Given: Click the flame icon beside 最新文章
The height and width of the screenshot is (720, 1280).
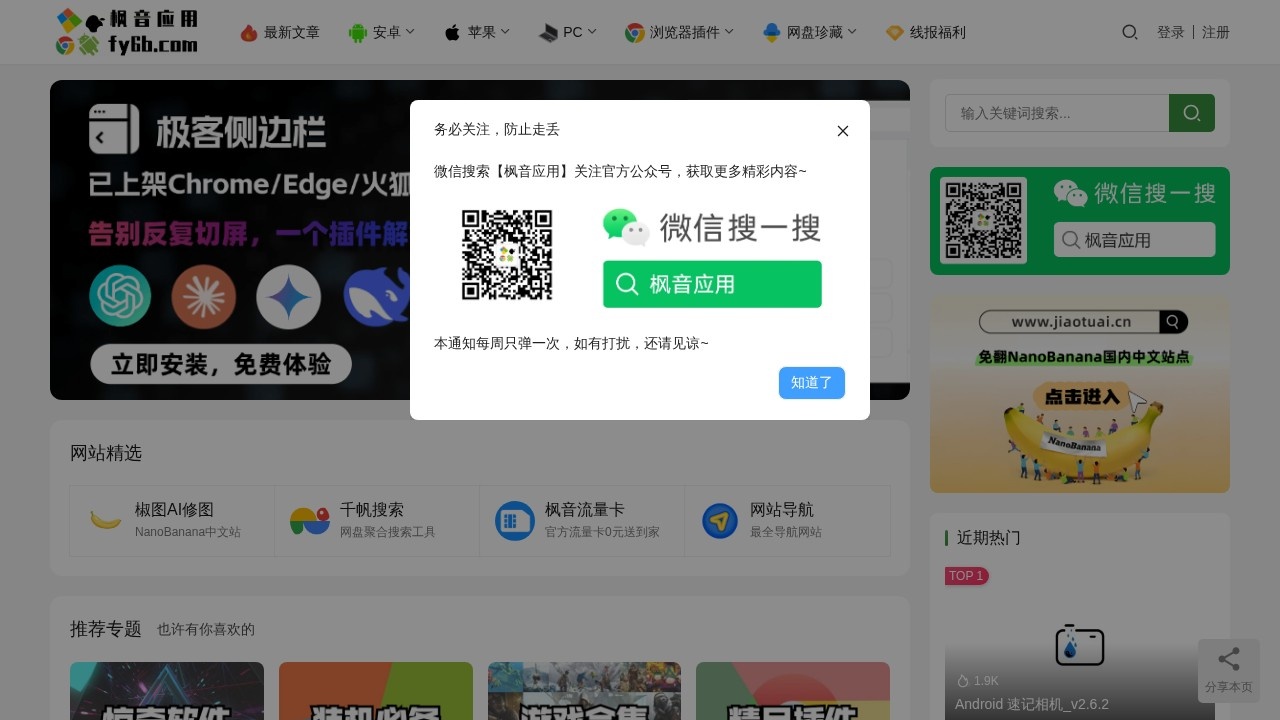Looking at the screenshot, I should (249, 33).
